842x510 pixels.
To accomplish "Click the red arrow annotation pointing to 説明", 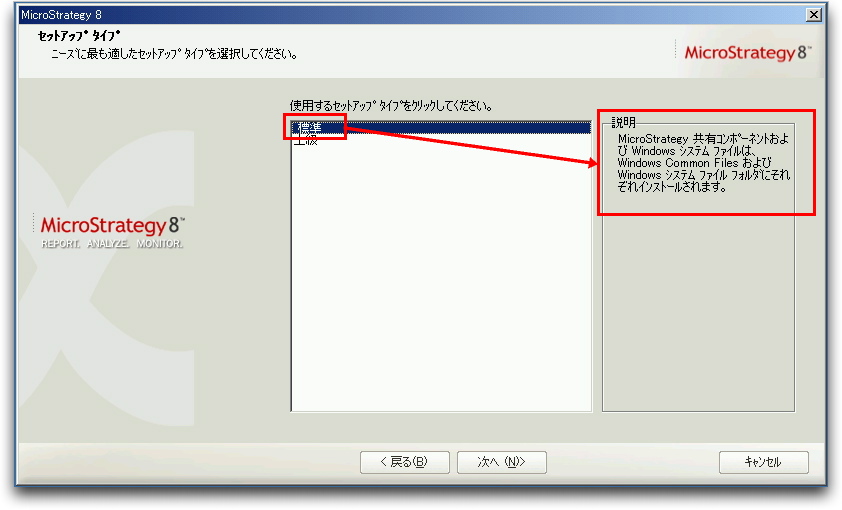I will tap(471, 145).
